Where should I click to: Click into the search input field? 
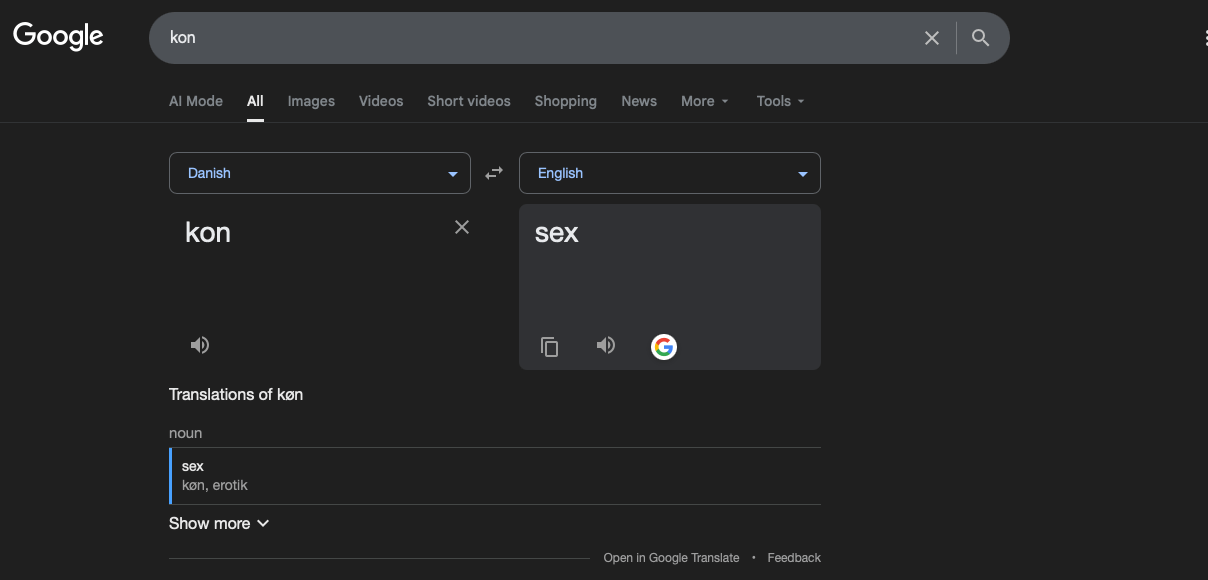pyautogui.click(x=540, y=38)
